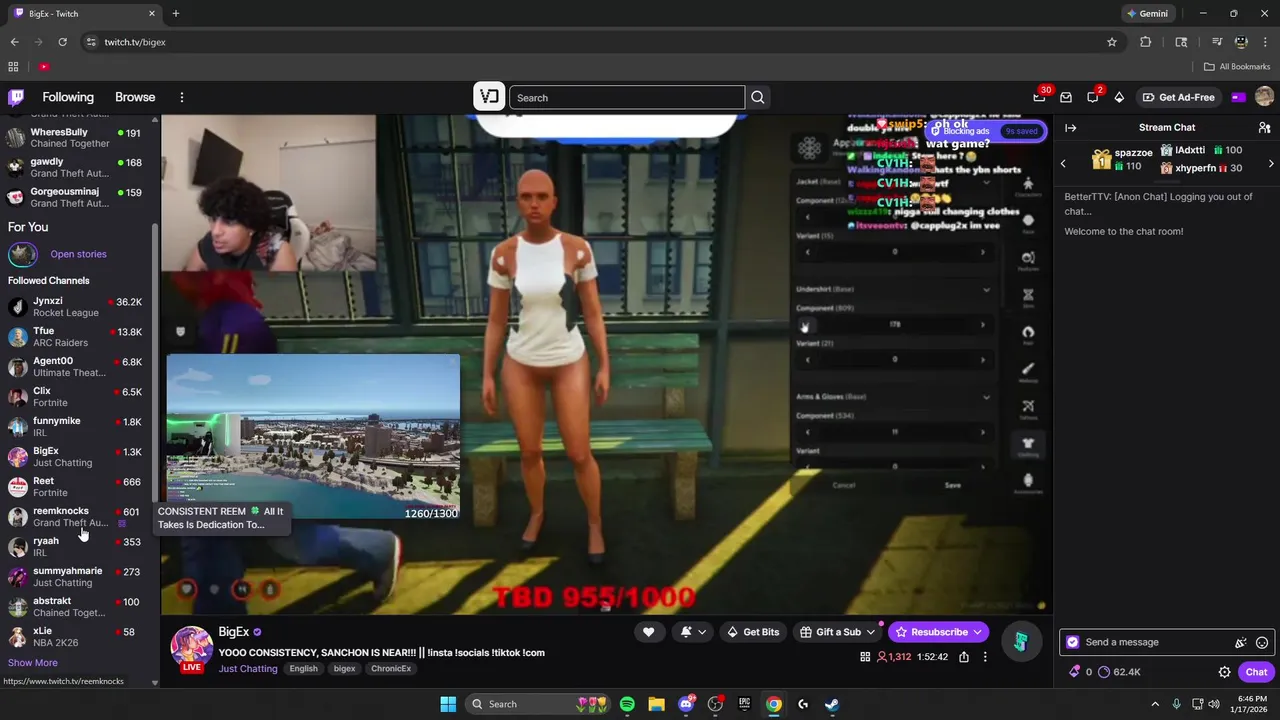
Task: Click the bigex stream tag
Action: [x=344, y=669]
